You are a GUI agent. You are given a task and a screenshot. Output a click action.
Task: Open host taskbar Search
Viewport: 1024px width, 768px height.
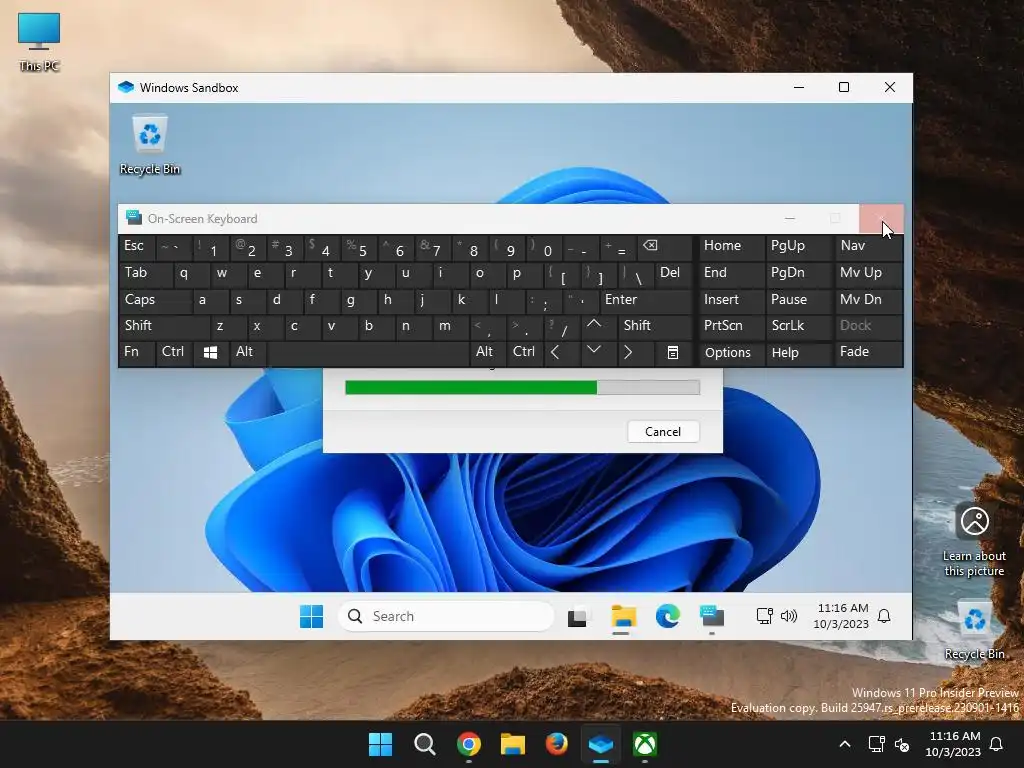click(x=424, y=744)
